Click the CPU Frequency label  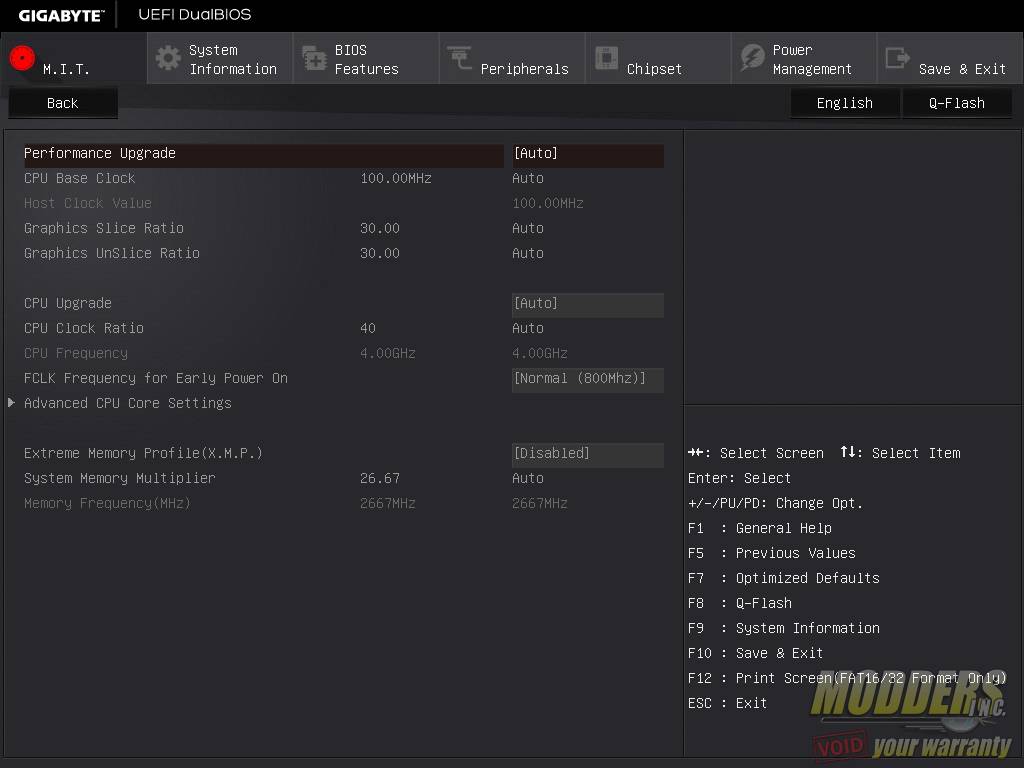click(76, 353)
